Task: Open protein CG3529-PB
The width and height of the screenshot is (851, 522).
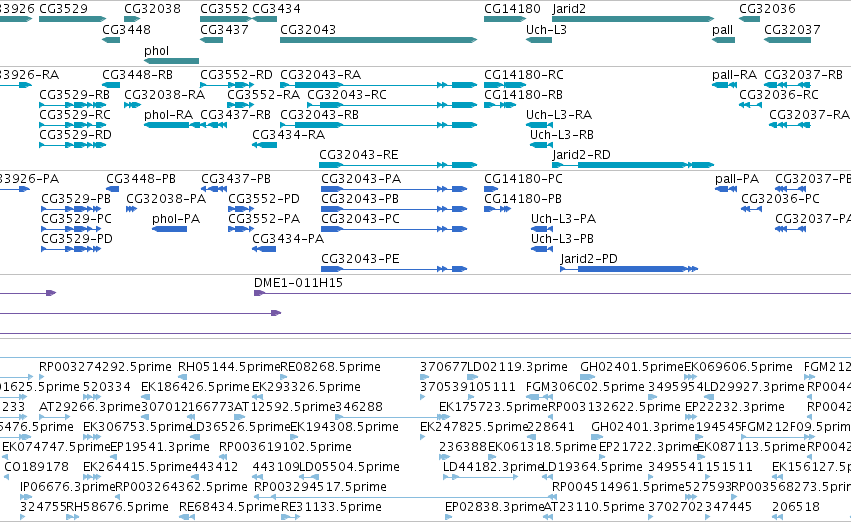Action: click(76, 199)
